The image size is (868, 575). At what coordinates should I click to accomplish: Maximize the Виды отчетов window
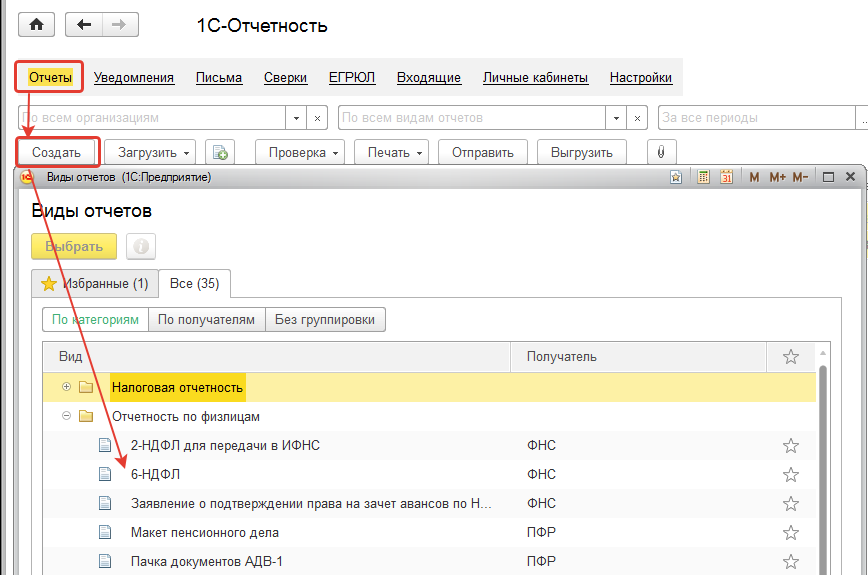pyautogui.click(x=828, y=177)
